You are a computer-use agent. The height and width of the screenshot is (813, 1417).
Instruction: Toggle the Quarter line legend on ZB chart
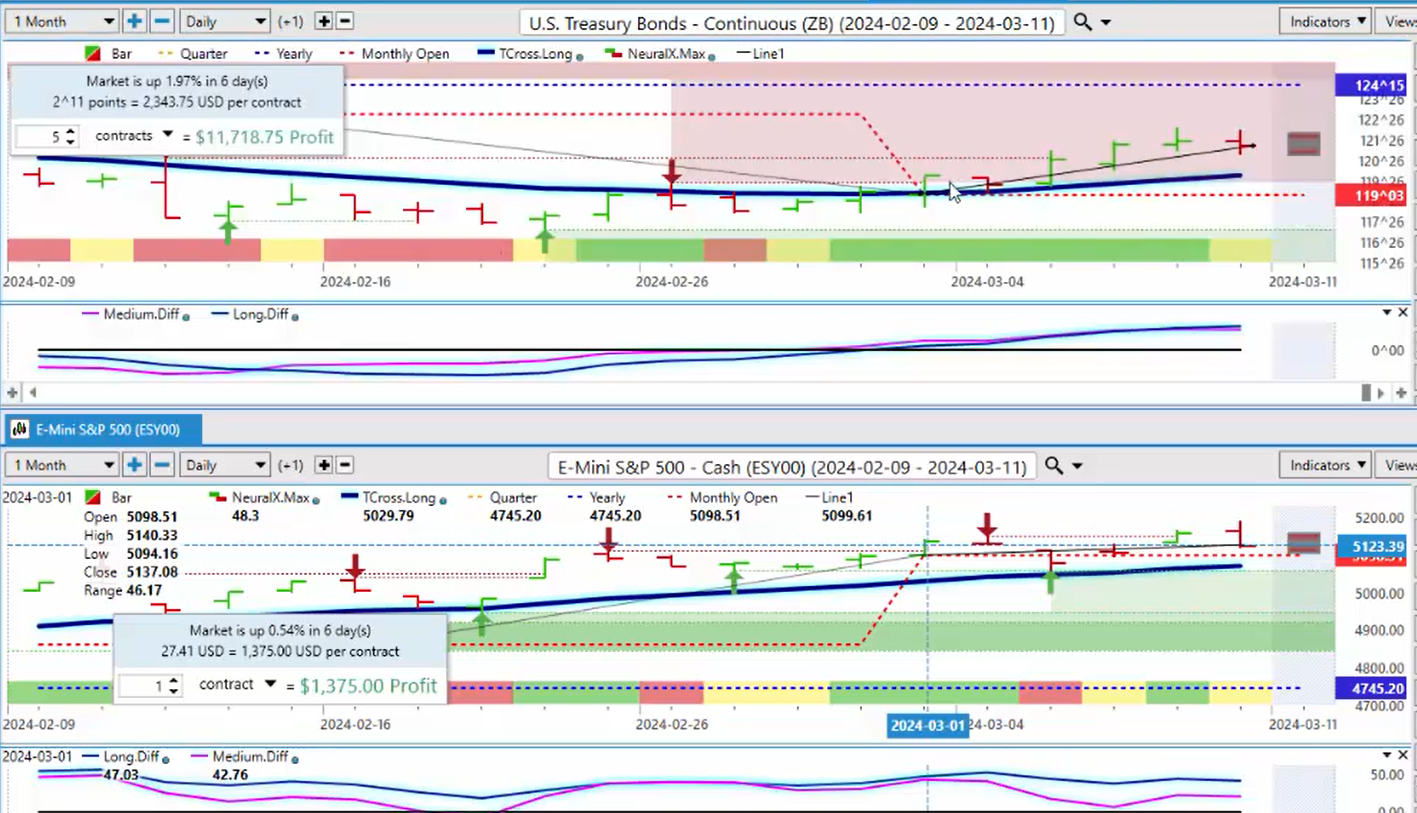coord(192,54)
